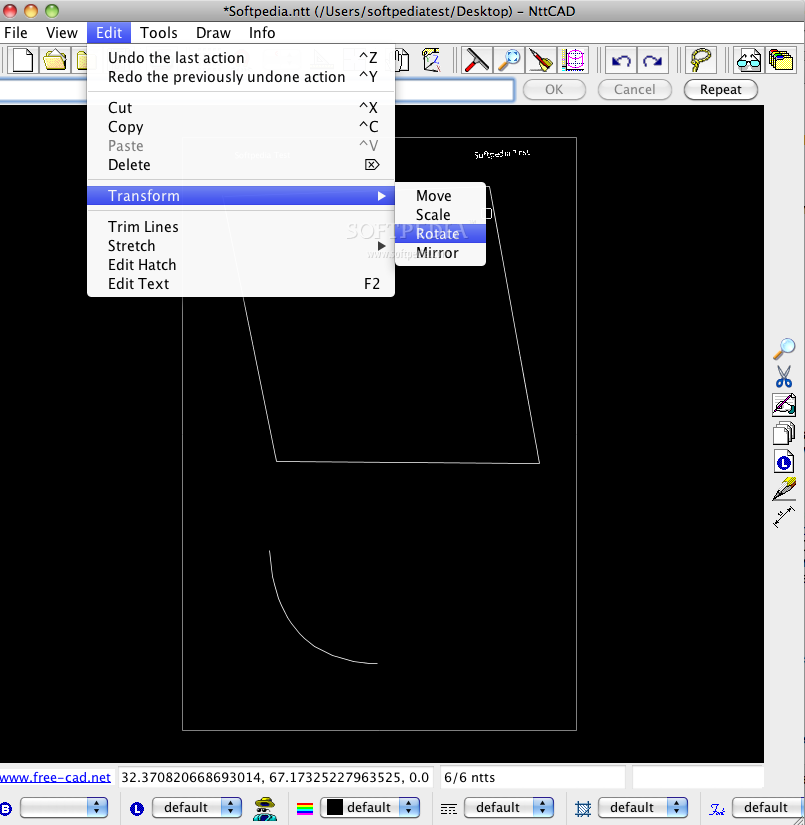Click the lasso rope select icon
Viewport: 805px width, 825px height.
(700, 59)
